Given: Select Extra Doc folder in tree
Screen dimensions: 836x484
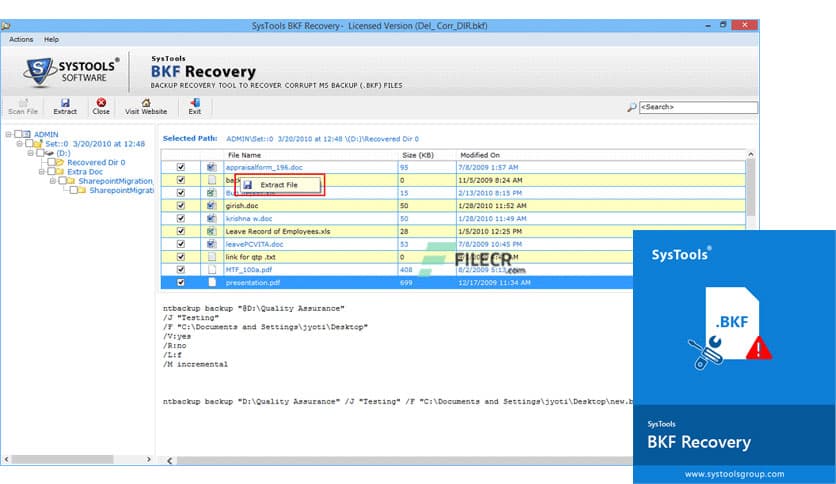Looking at the screenshot, I should (x=85, y=172).
